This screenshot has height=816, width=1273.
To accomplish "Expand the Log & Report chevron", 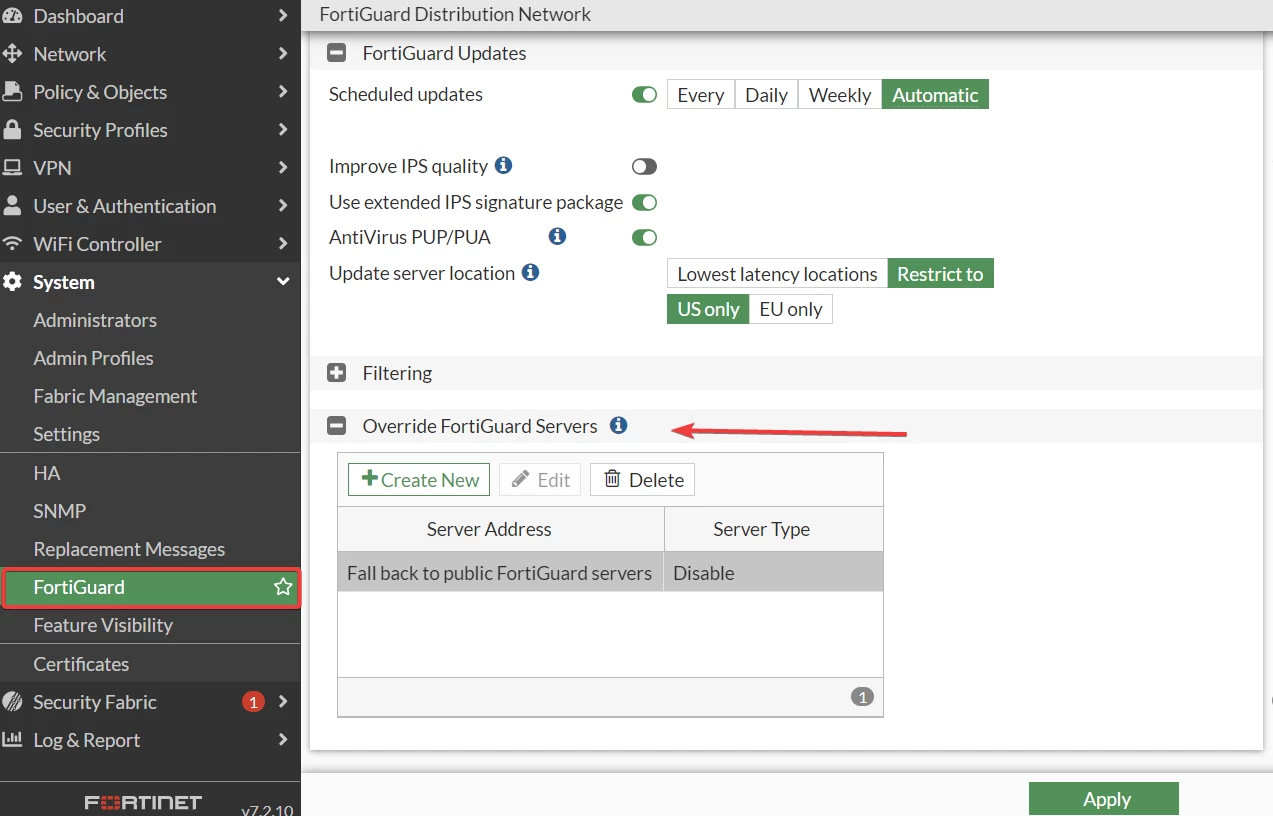I will 284,740.
